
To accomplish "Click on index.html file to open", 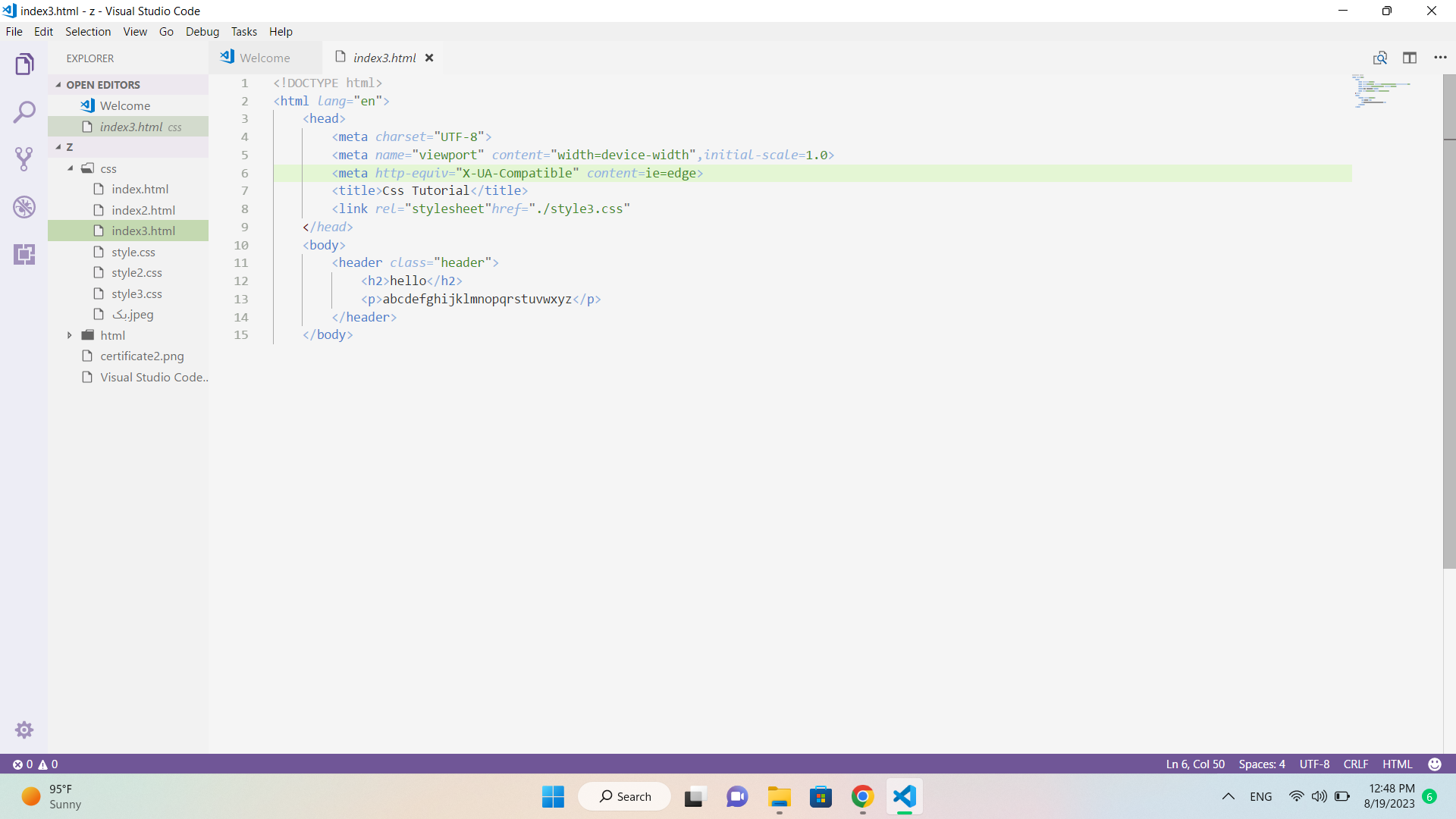I will coord(140,189).
